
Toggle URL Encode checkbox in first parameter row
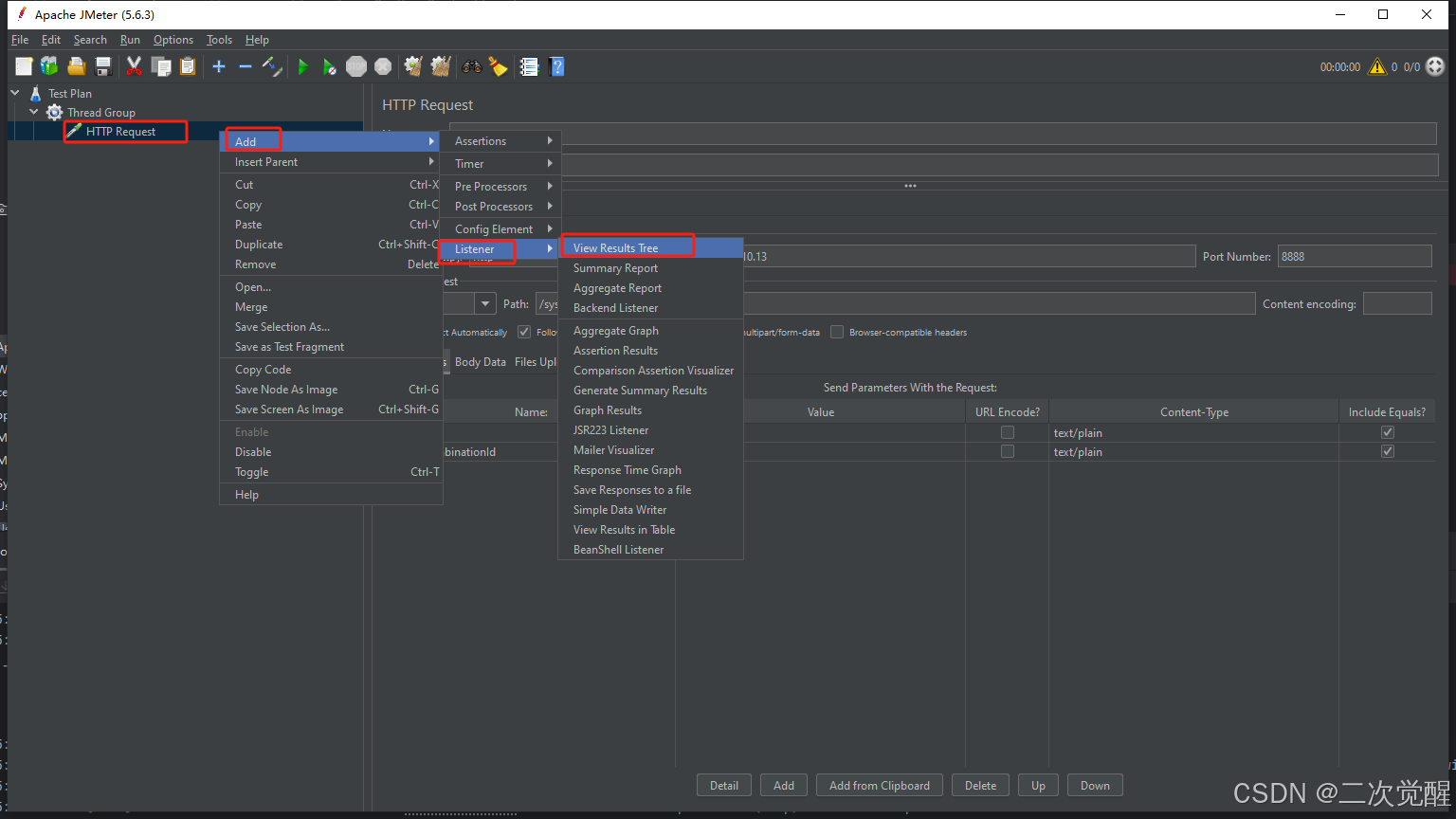1008,432
